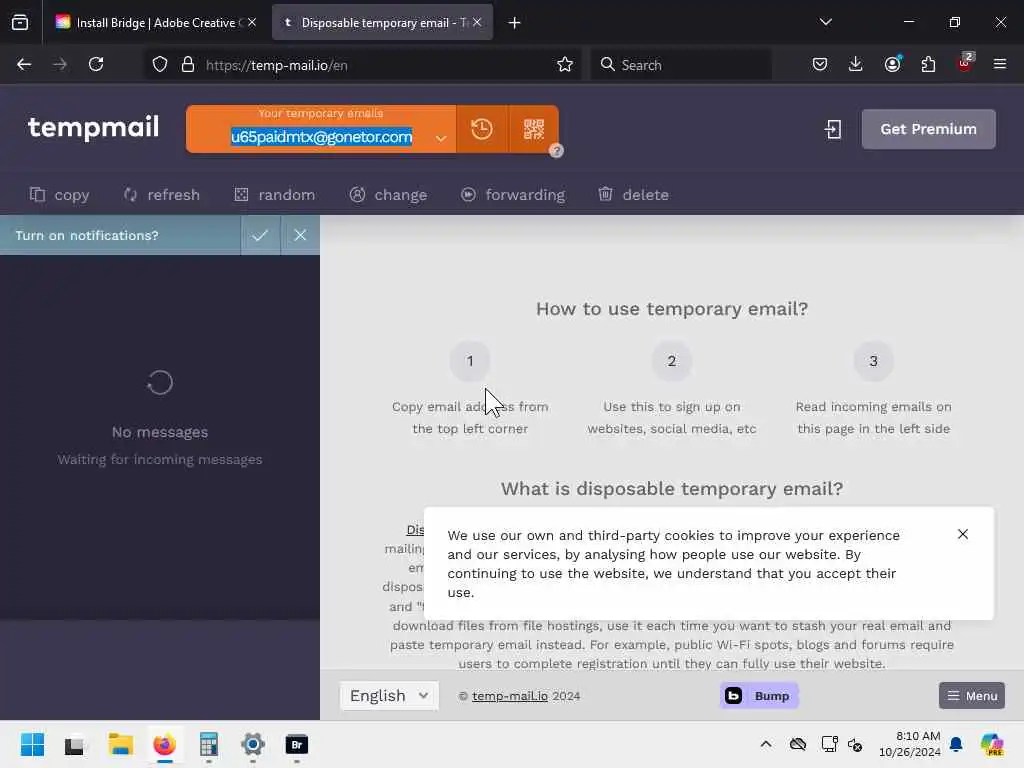Open the English language dropdown

[x=389, y=696]
